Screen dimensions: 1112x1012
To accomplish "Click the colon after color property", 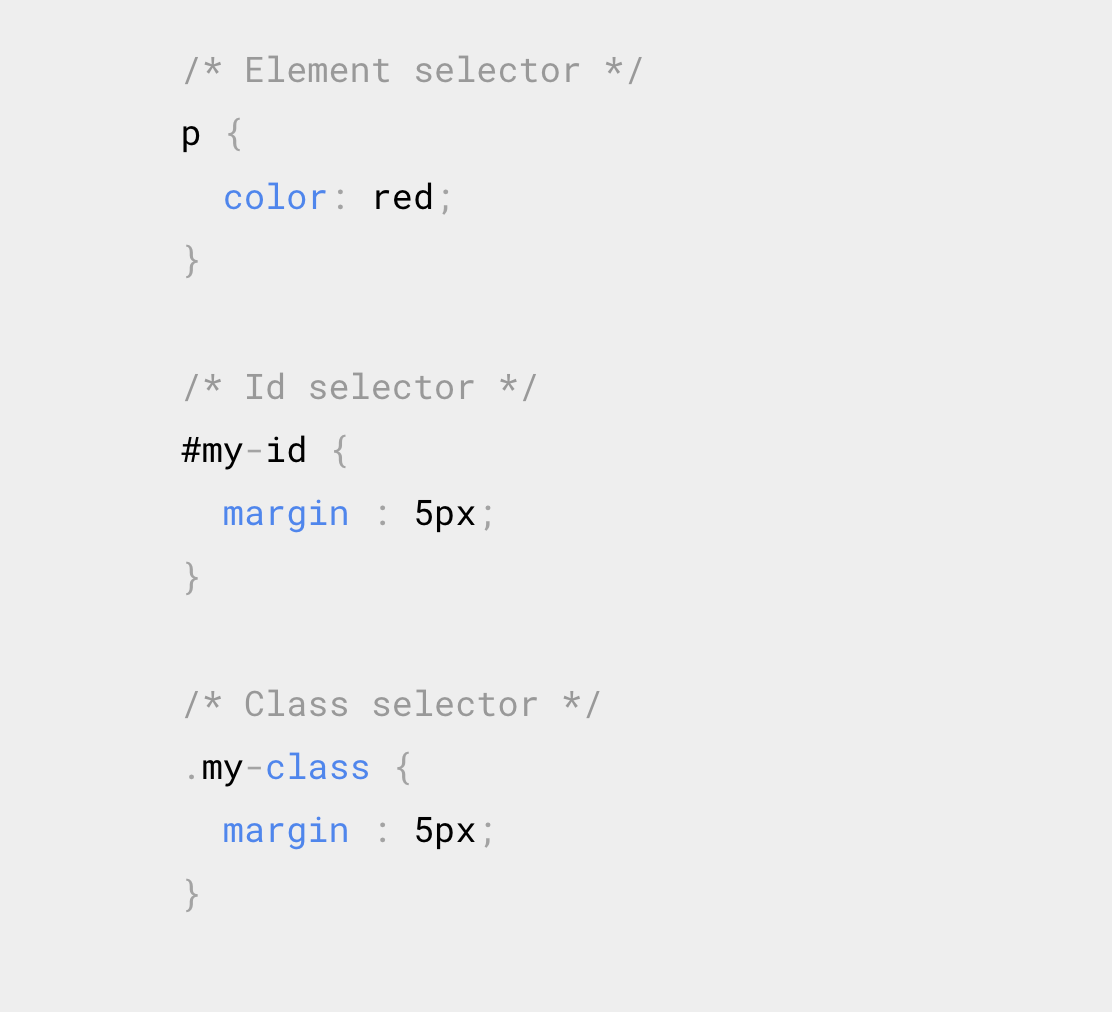I will 340,199.
